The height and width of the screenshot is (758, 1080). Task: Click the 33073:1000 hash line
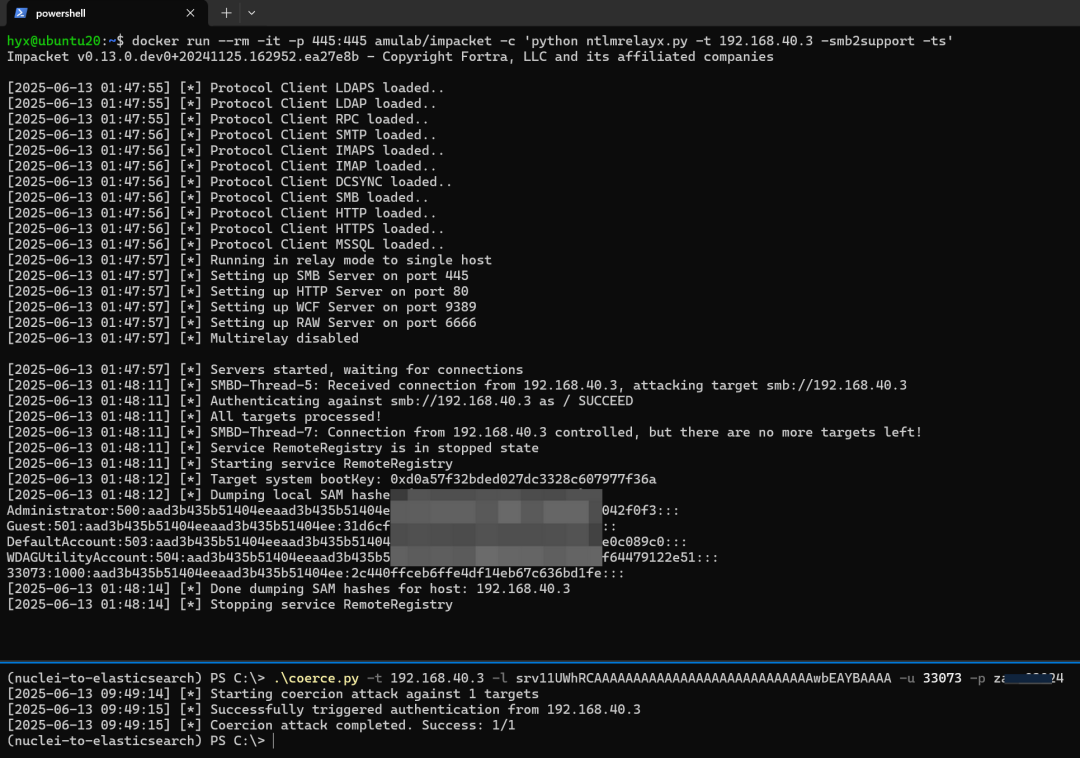click(x=315, y=573)
